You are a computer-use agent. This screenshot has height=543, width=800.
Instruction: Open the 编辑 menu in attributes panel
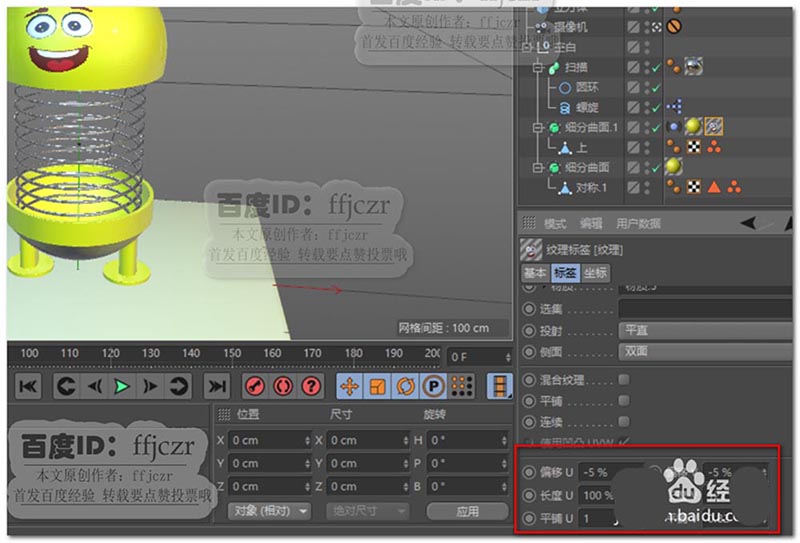[x=591, y=224]
